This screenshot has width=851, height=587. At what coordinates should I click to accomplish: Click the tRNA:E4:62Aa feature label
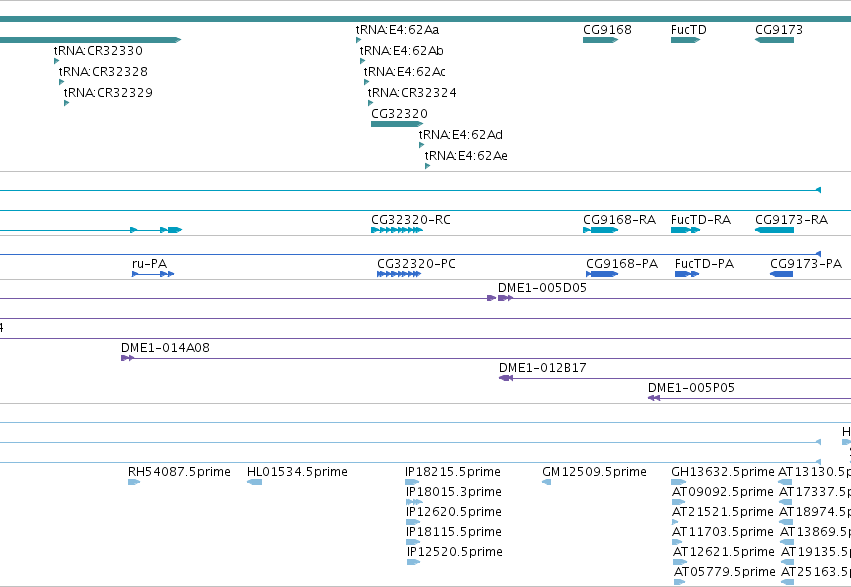[397, 30]
